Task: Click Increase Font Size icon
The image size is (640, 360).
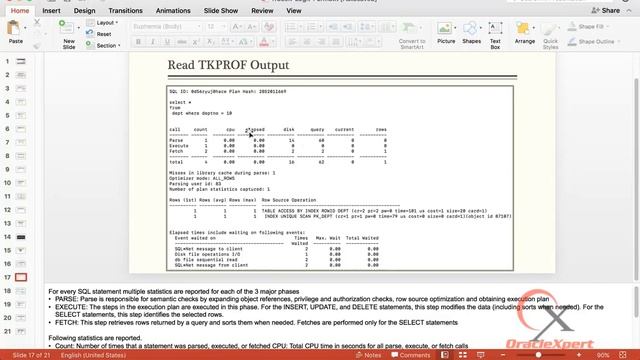Action: (x=236, y=27)
